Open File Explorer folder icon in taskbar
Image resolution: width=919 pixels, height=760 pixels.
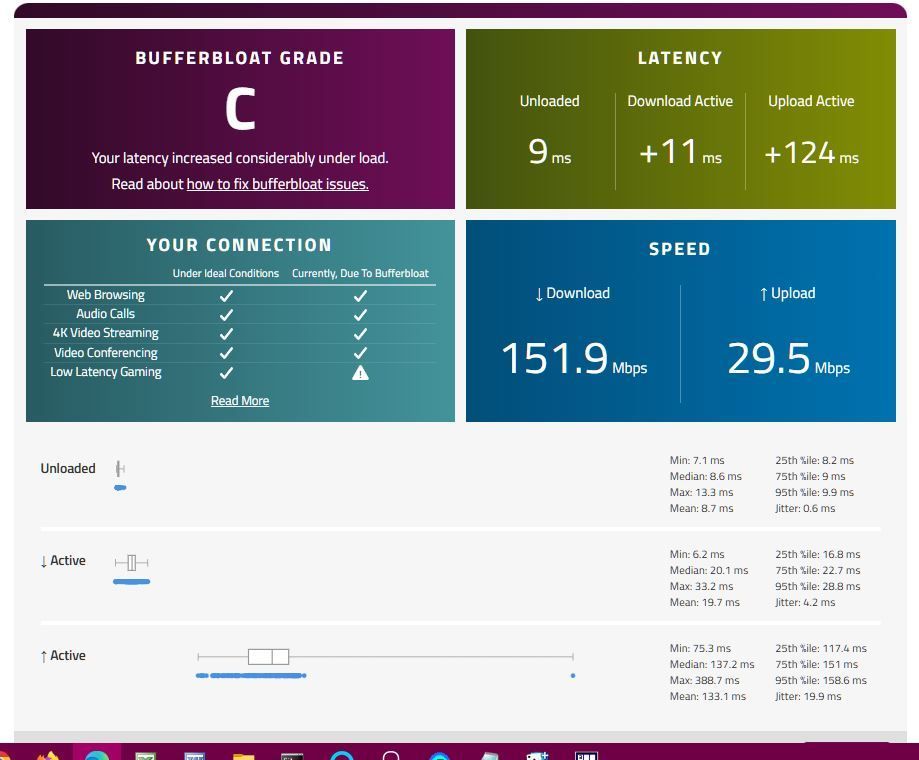(243, 755)
